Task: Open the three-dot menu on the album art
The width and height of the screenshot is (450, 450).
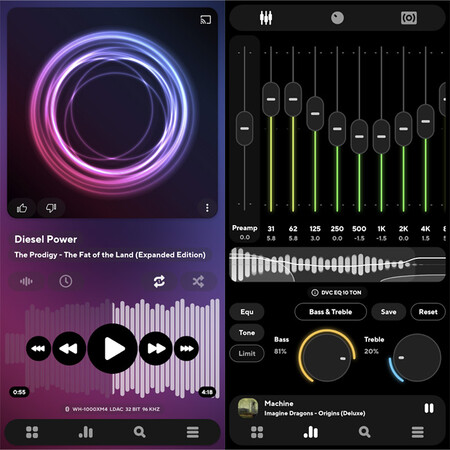Action: pyautogui.click(x=207, y=208)
